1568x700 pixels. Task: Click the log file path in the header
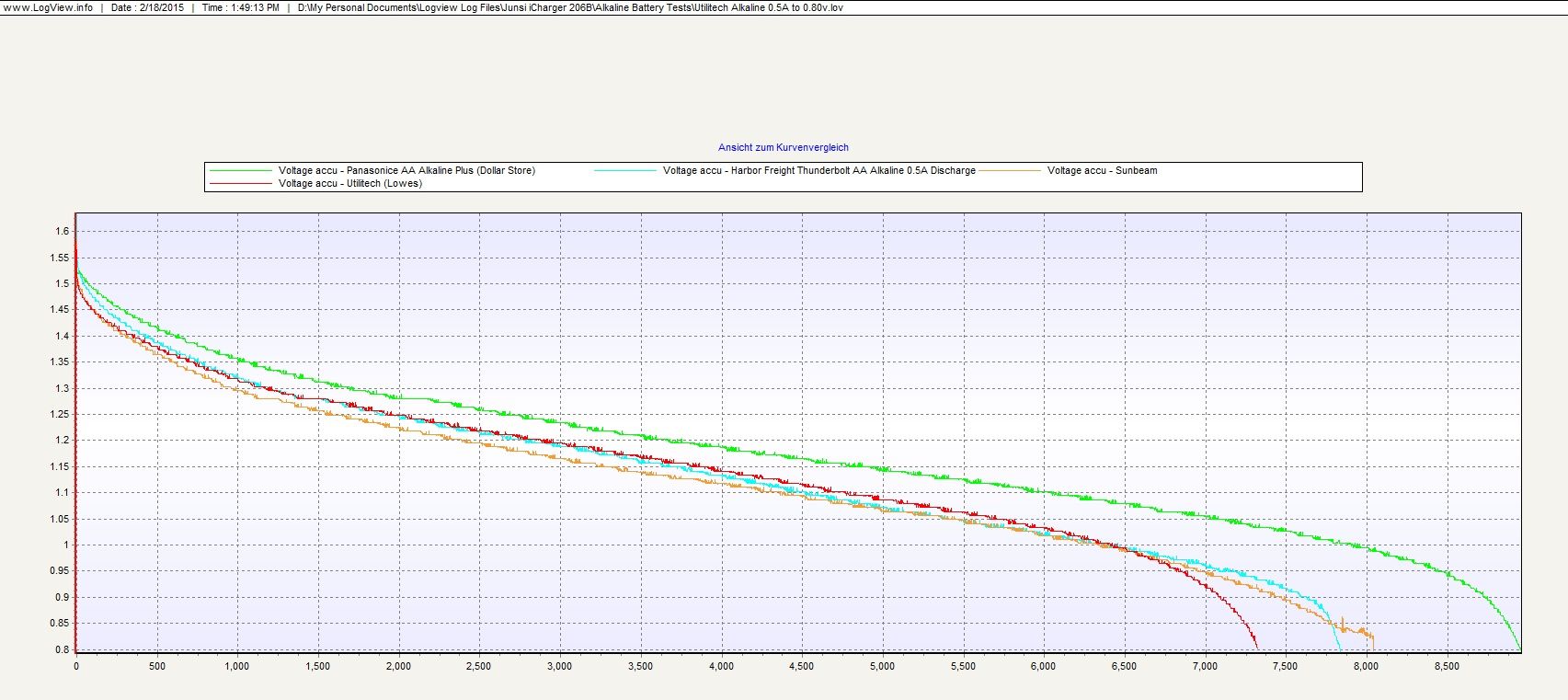[x=570, y=7]
